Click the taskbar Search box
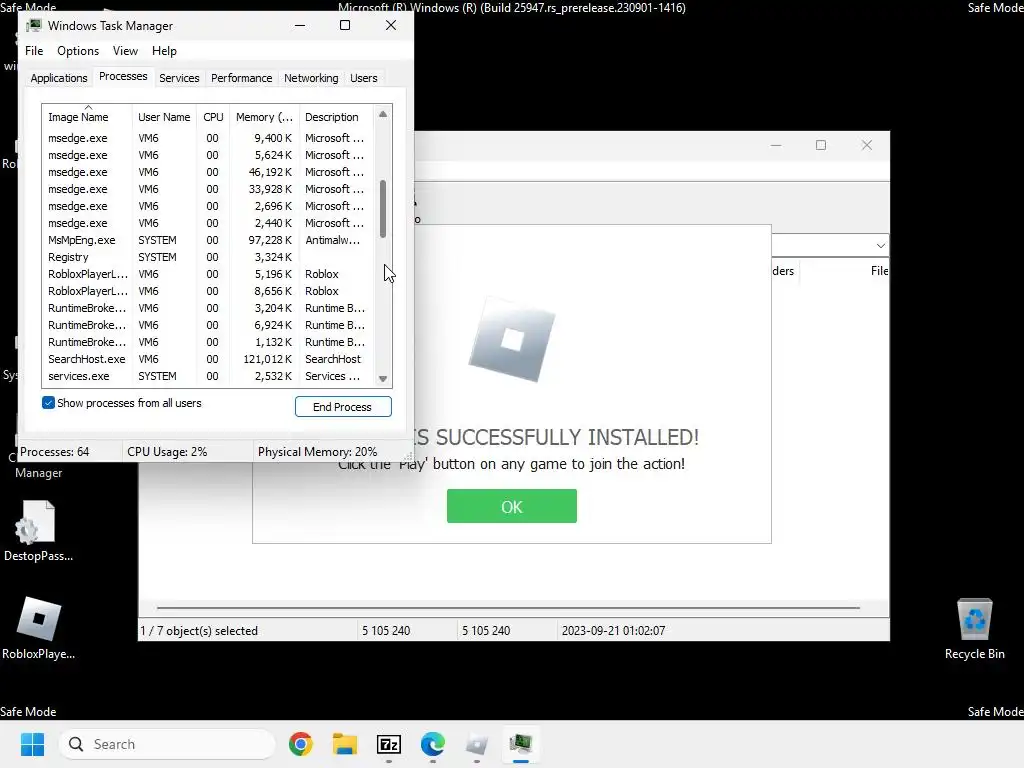 point(167,744)
